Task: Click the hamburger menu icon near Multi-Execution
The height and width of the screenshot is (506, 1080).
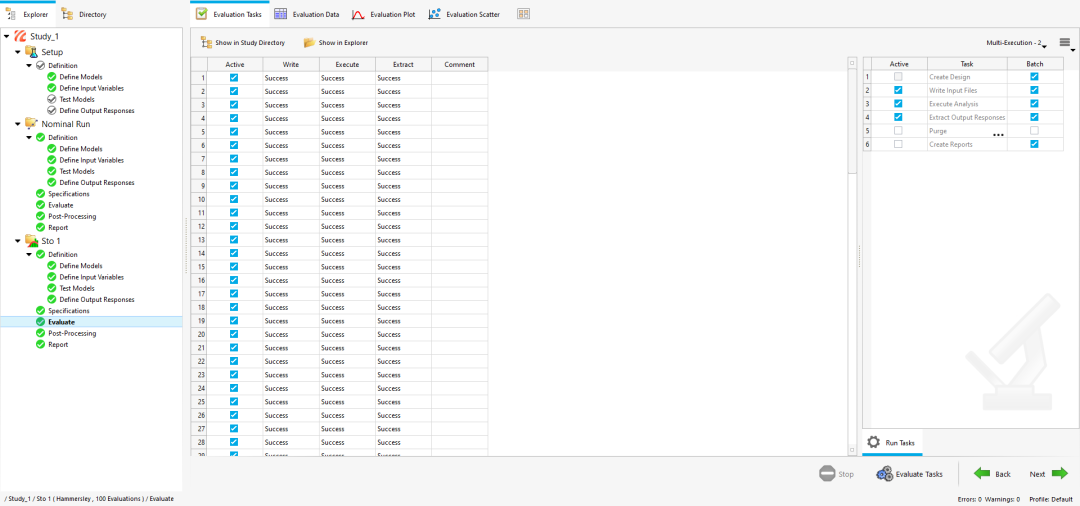Action: [x=1065, y=42]
